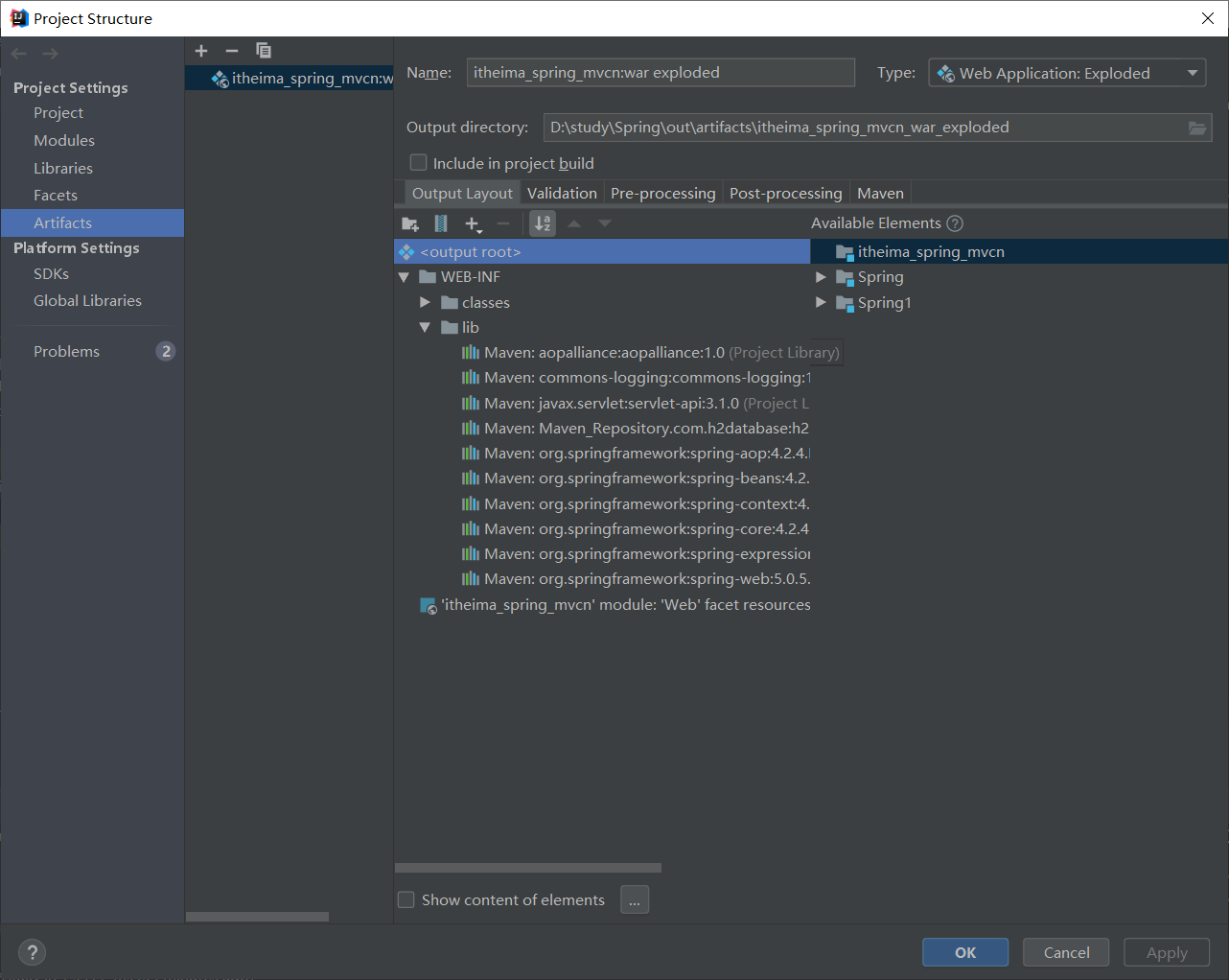
Task: Expand the classes folder node
Action: click(425, 302)
